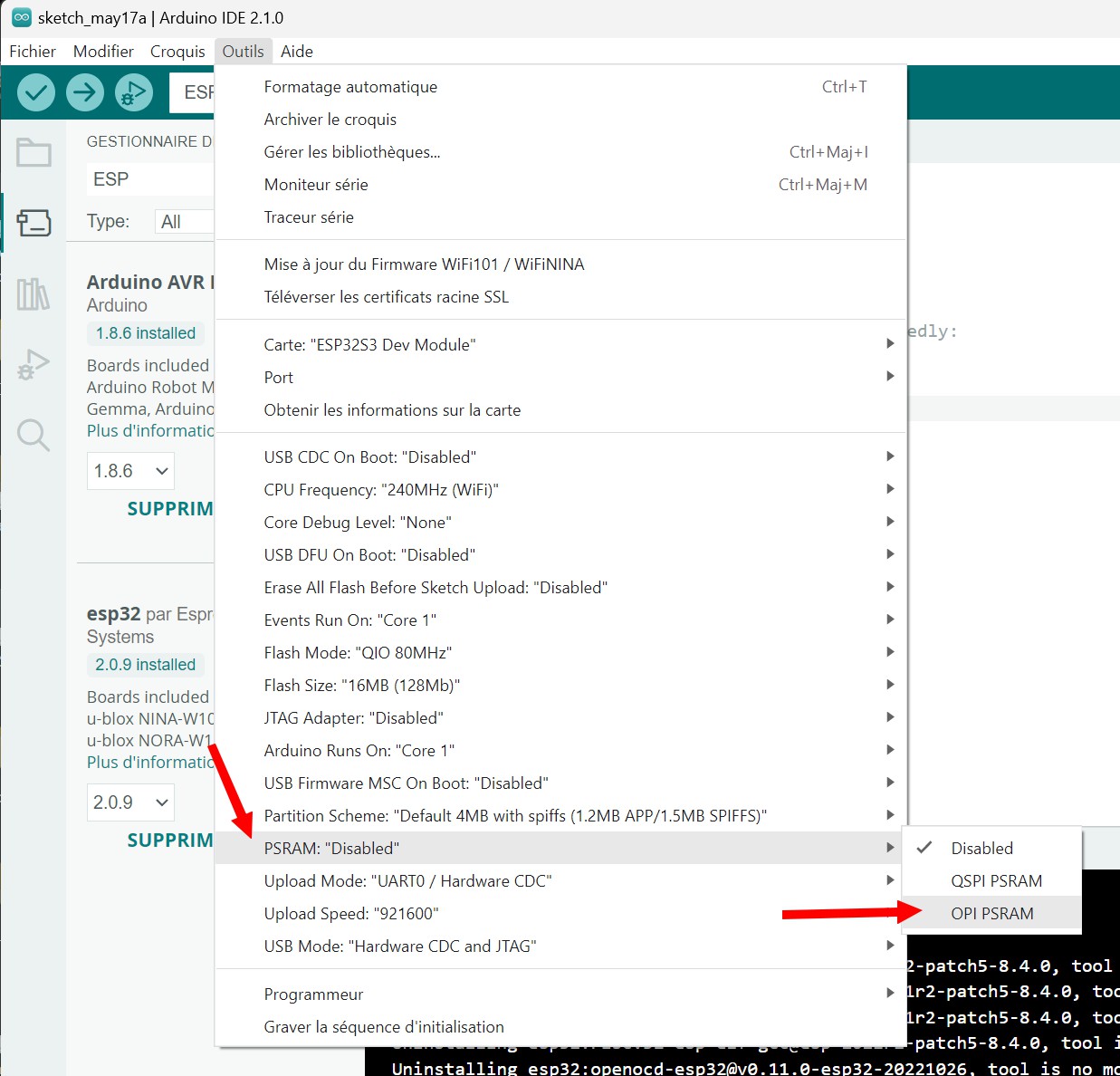Select the OPI PSRAM option
1120x1076 pixels.
pos(991,914)
